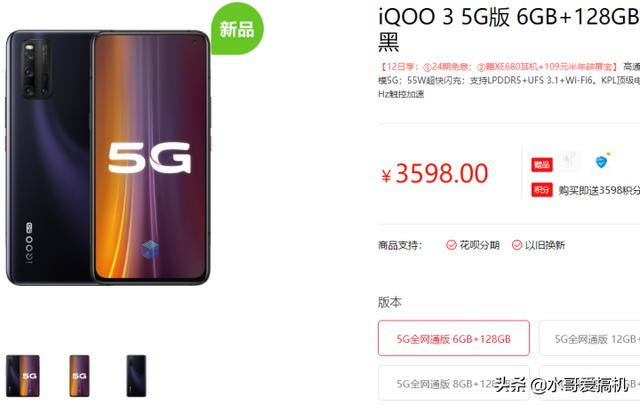This screenshot has height=405, width=640.
Task: Click the 花呗分期 checkmark icon
Action: click(451, 245)
